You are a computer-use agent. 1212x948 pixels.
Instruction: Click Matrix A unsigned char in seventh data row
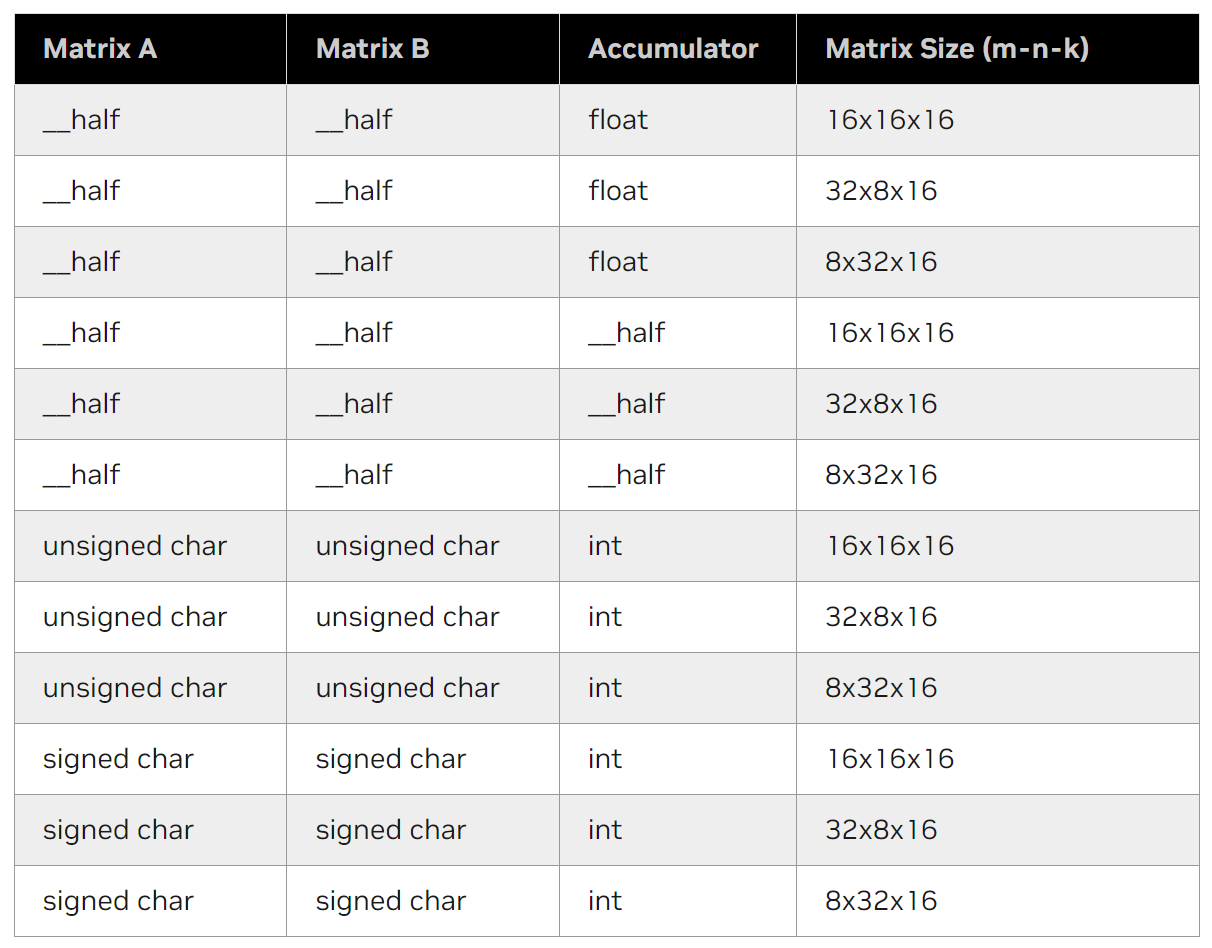click(x=135, y=546)
